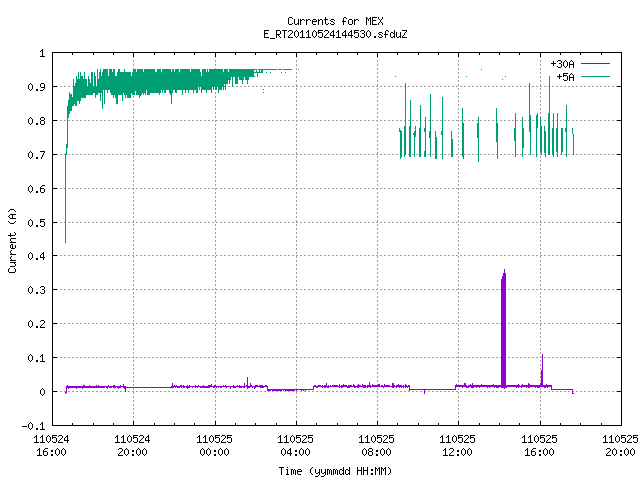This screenshot has width=640, height=480.
Task: Click the x-axis tick '110525 00:00'
Action: click(x=214, y=445)
